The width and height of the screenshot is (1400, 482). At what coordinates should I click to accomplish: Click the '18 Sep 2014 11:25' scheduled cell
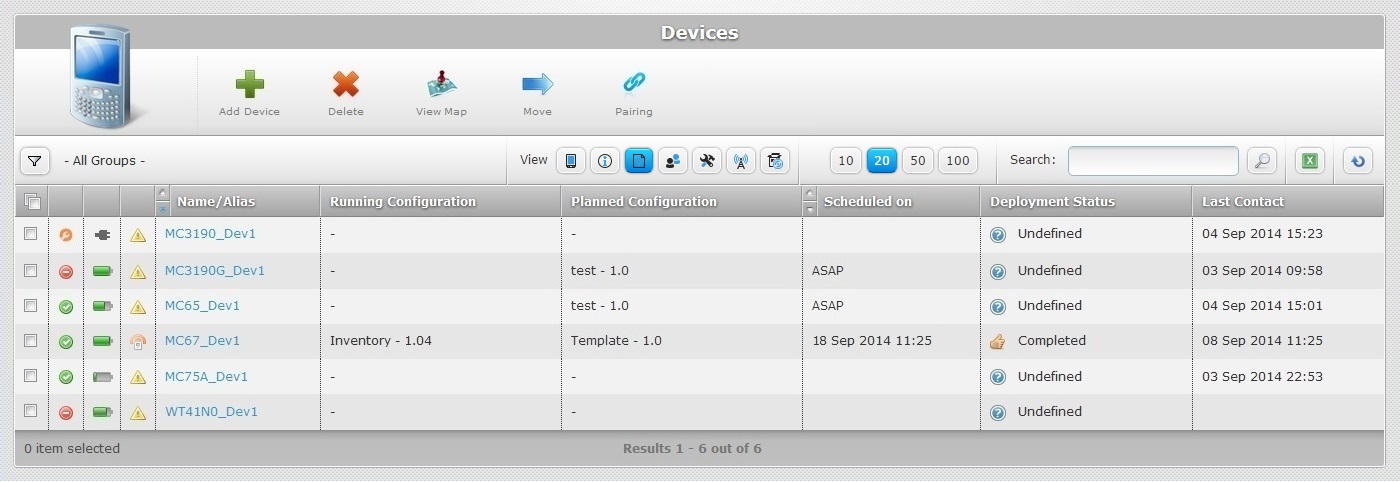click(x=872, y=341)
